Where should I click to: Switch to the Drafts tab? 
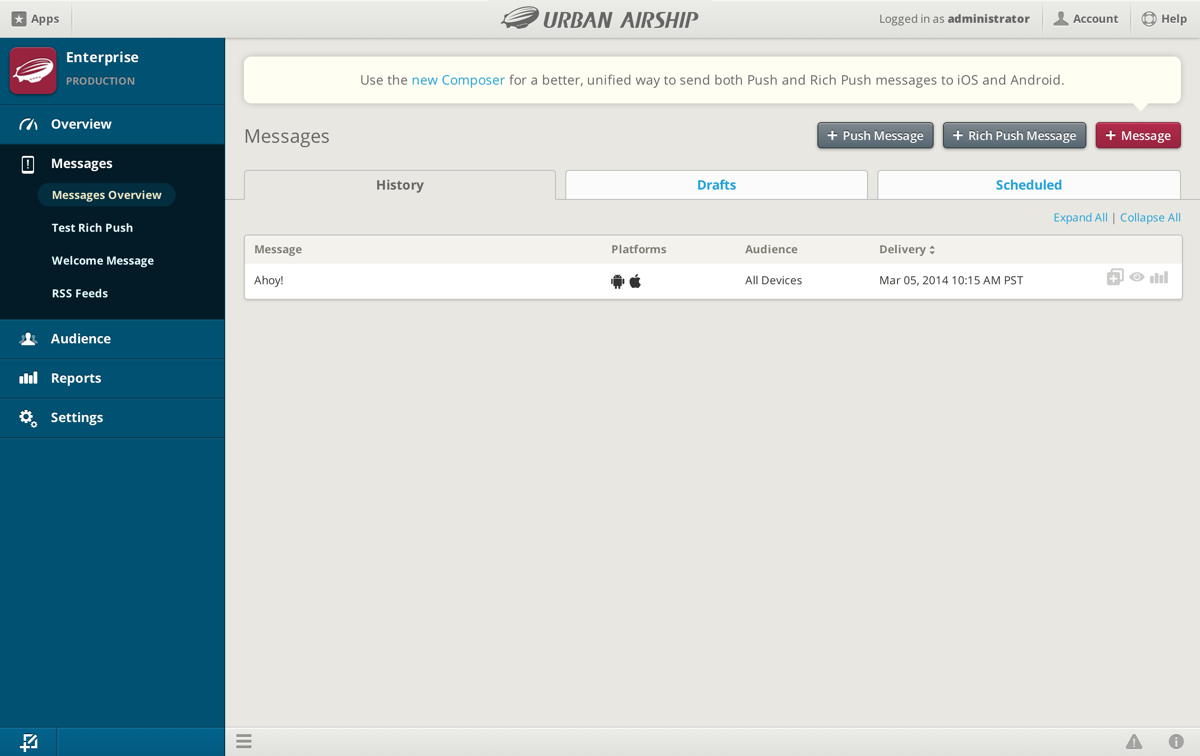click(x=717, y=185)
